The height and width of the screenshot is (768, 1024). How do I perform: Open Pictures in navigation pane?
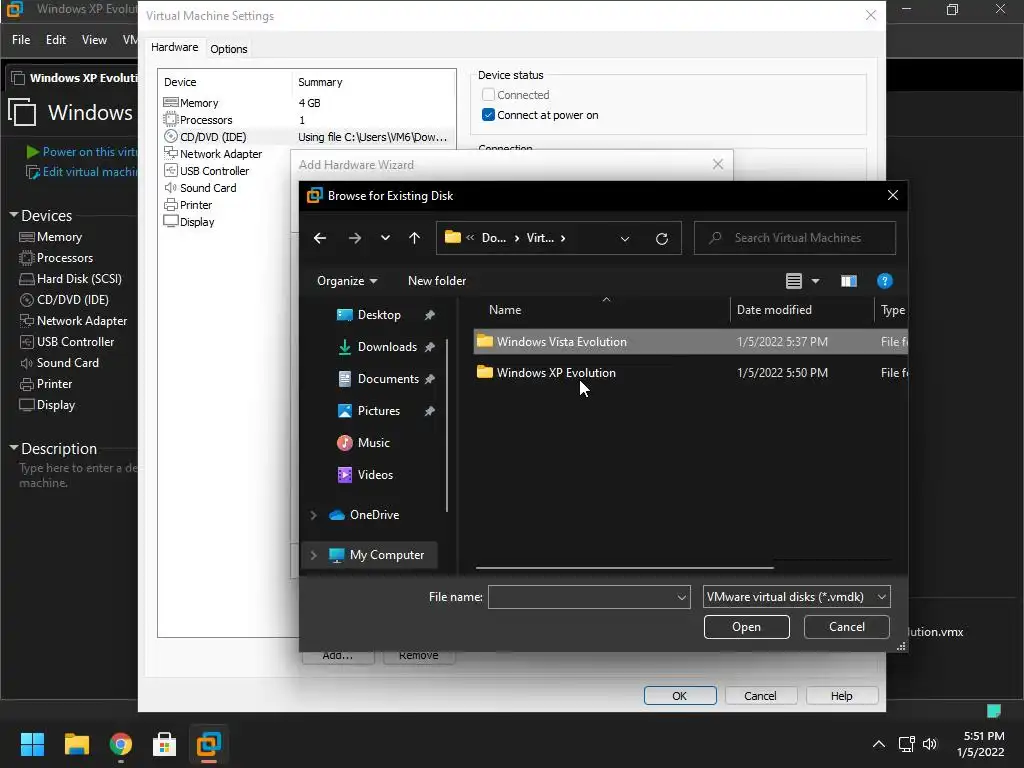click(378, 411)
